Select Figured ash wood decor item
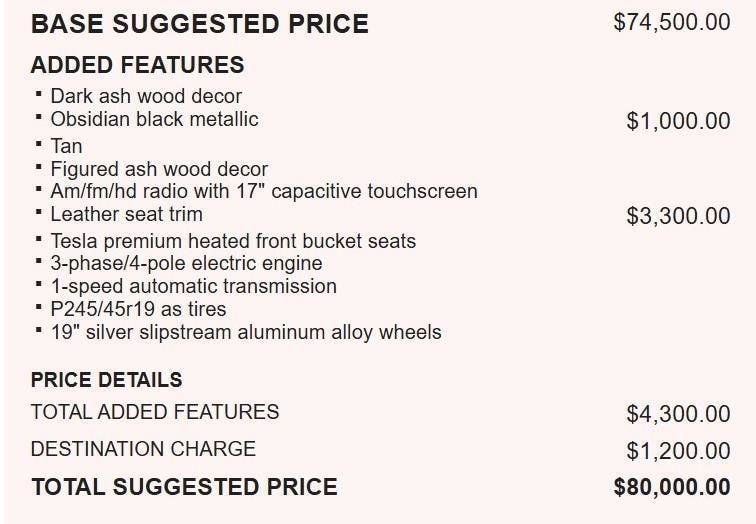The height and width of the screenshot is (524, 756). pyautogui.click(x=159, y=169)
